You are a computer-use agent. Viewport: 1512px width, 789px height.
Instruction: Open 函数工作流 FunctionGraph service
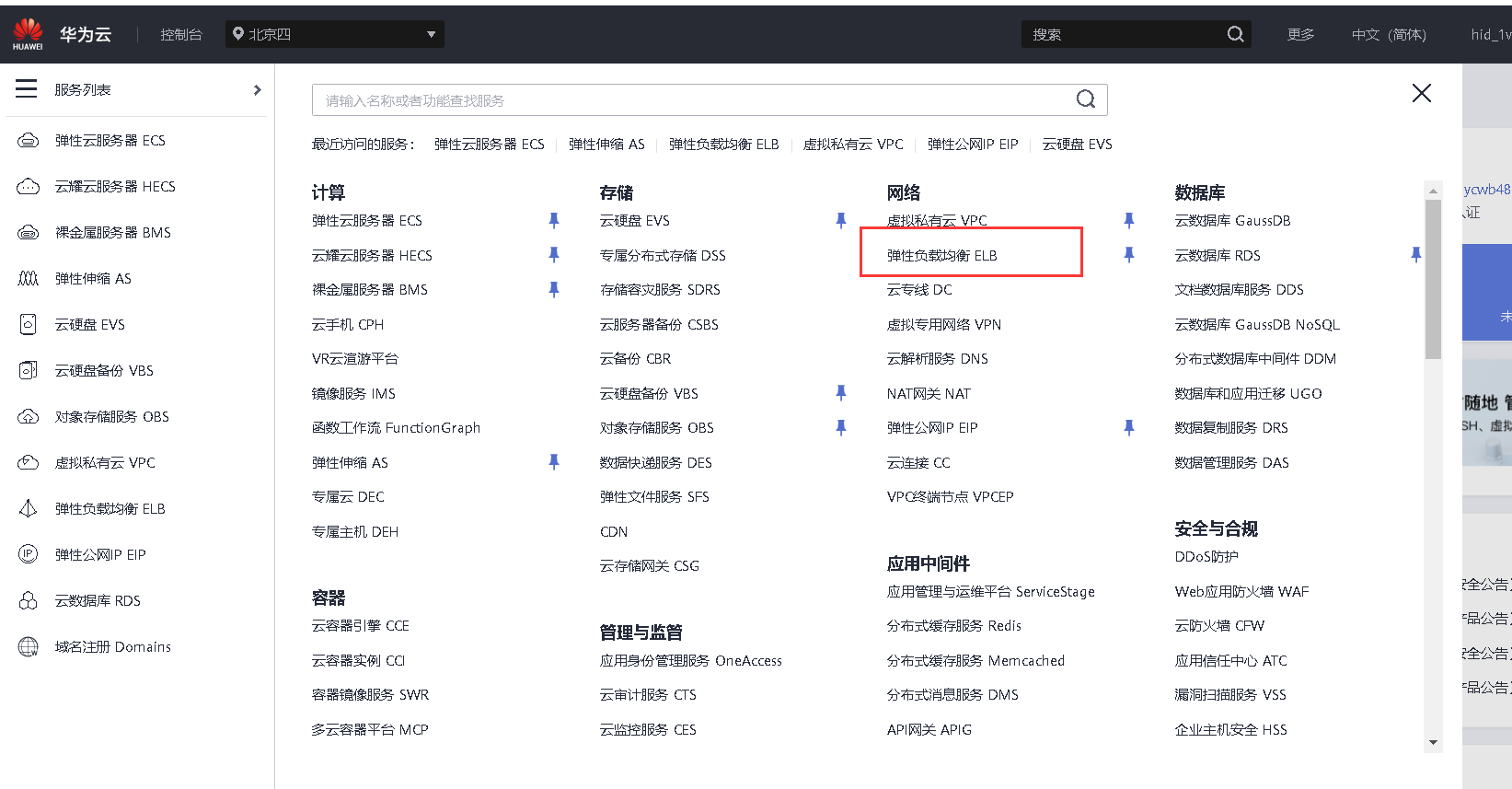(396, 428)
